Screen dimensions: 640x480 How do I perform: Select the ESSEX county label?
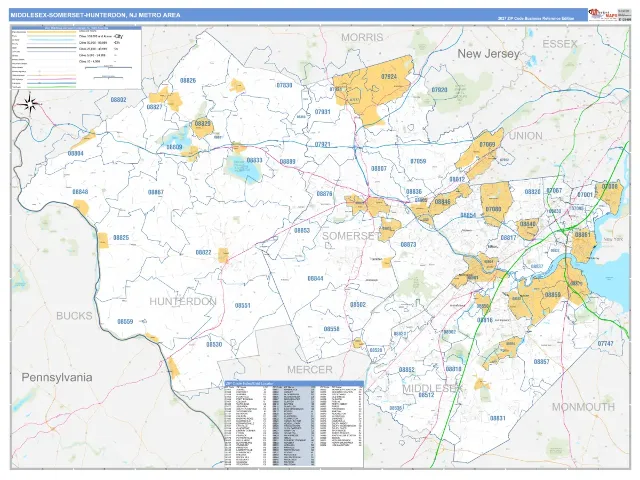560,44
